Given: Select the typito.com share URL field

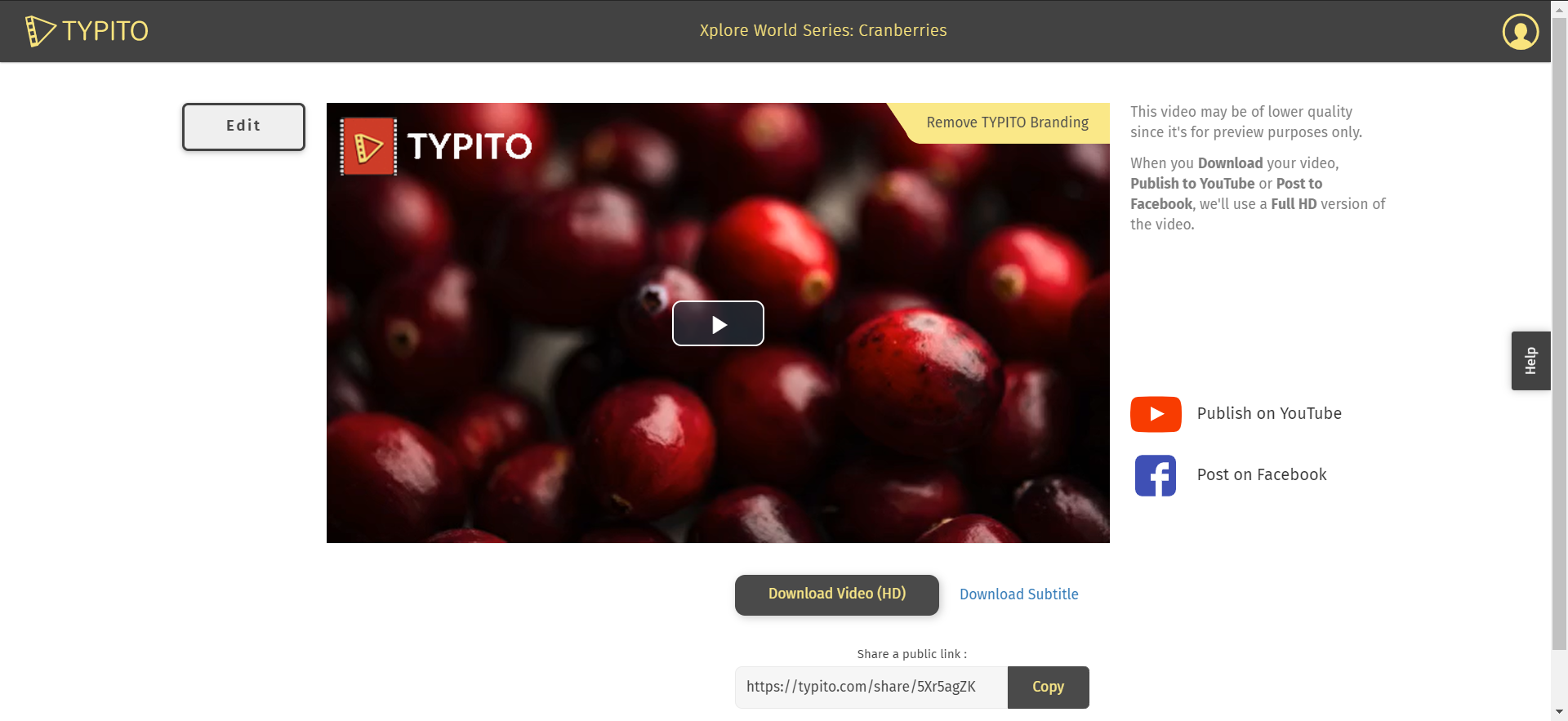Looking at the screenshot, I should [871, 687].
